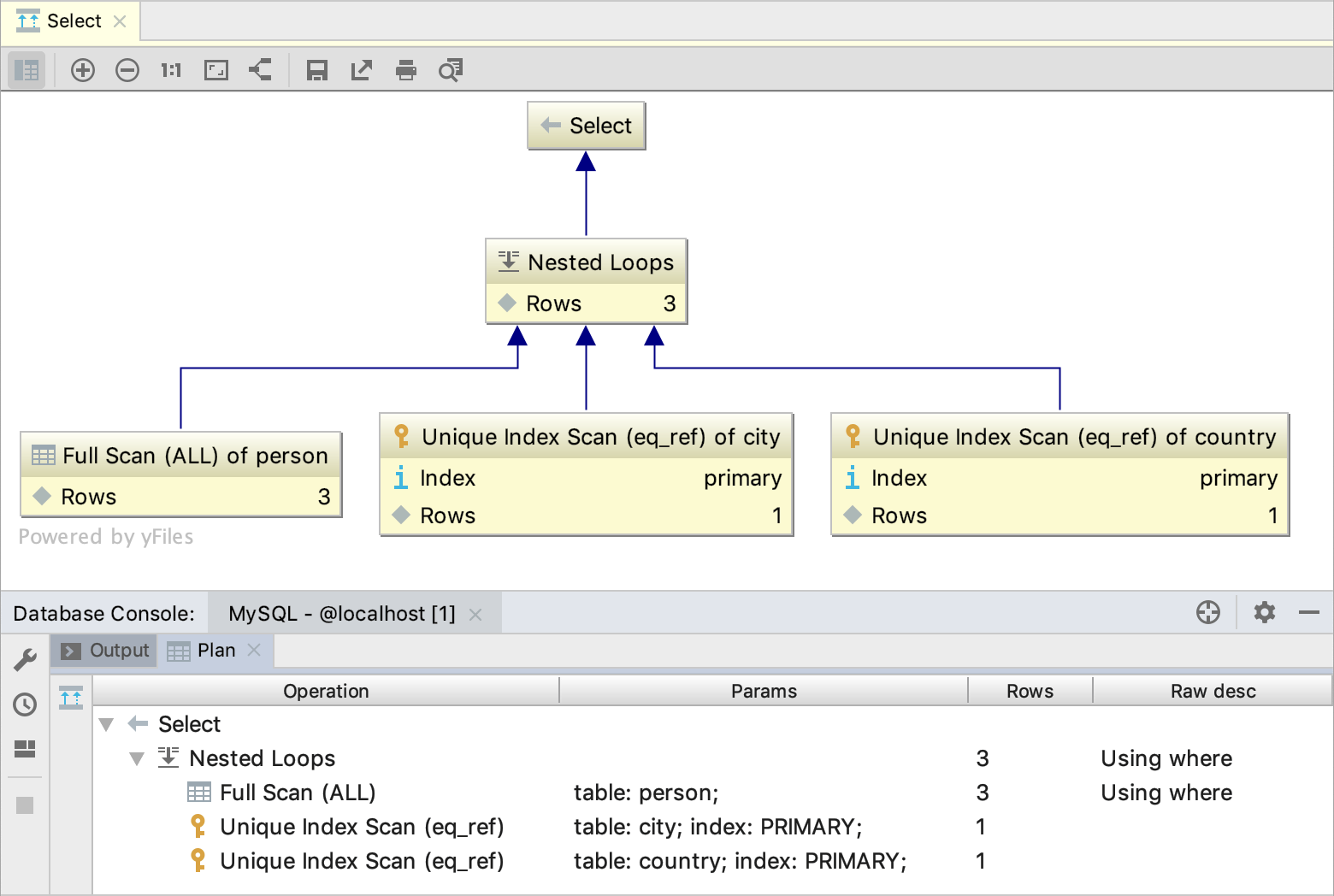
Task: Click Index primary row in city node
Action: (587, 478)
